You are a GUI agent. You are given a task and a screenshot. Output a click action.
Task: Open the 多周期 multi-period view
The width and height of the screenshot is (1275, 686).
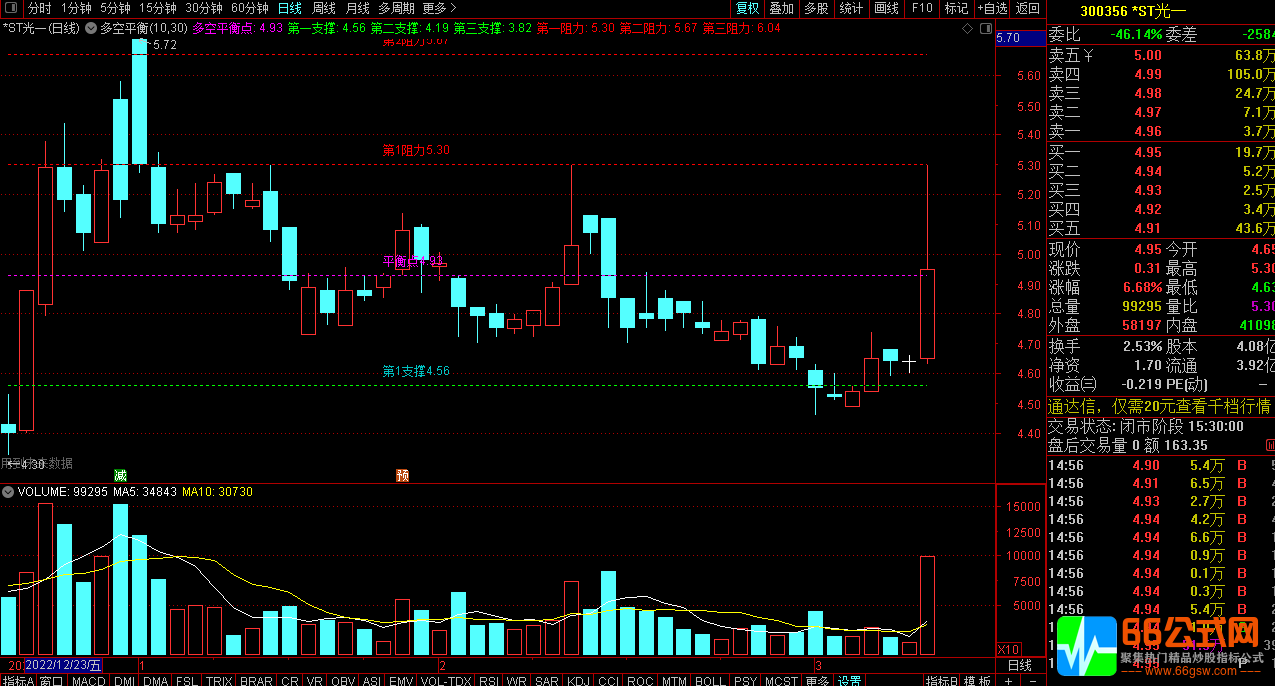click(396, 8)
